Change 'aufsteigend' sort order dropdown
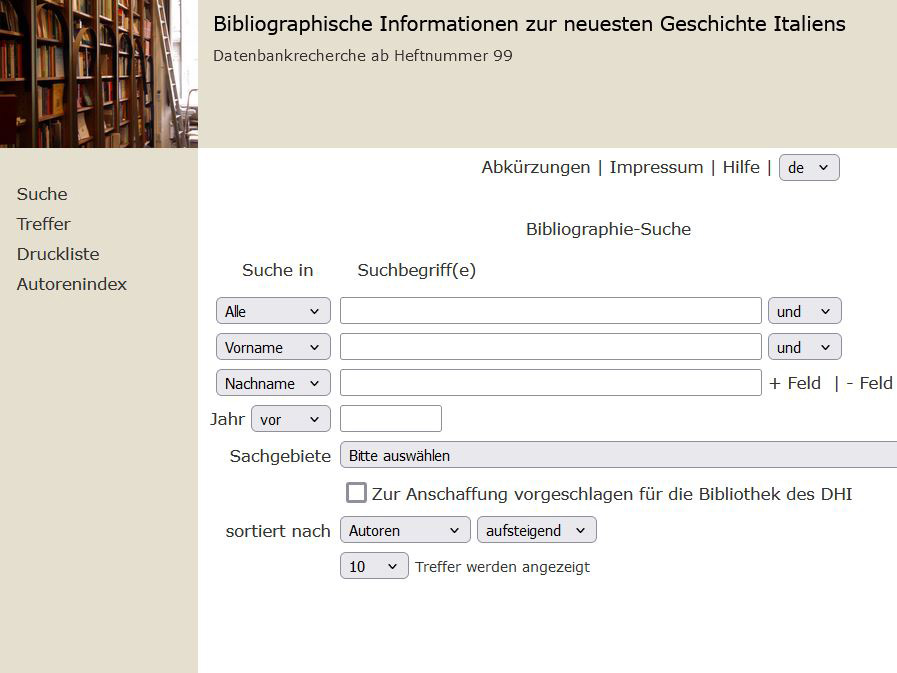Image resolution: width=897 pixels, height=673 pixels. [536, 530]
